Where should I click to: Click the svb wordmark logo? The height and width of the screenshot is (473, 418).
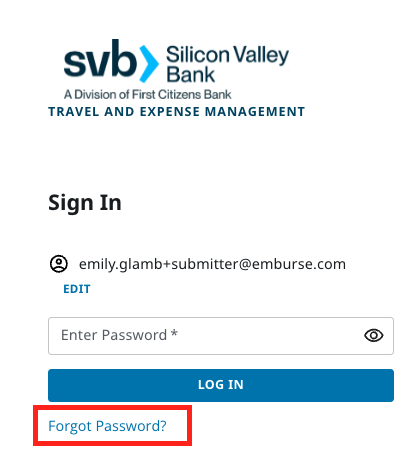(x=100, y=59)
